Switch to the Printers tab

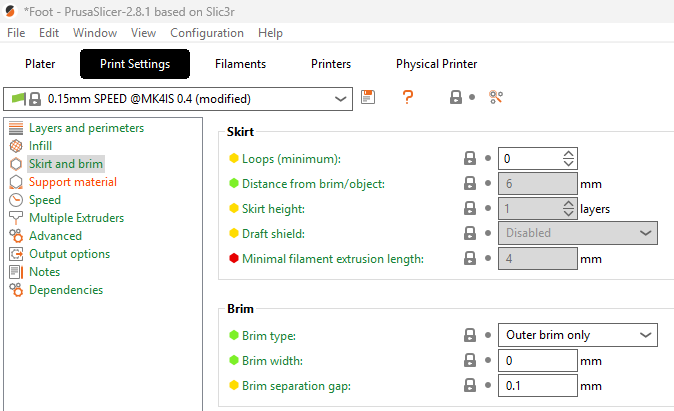point(331,64)
